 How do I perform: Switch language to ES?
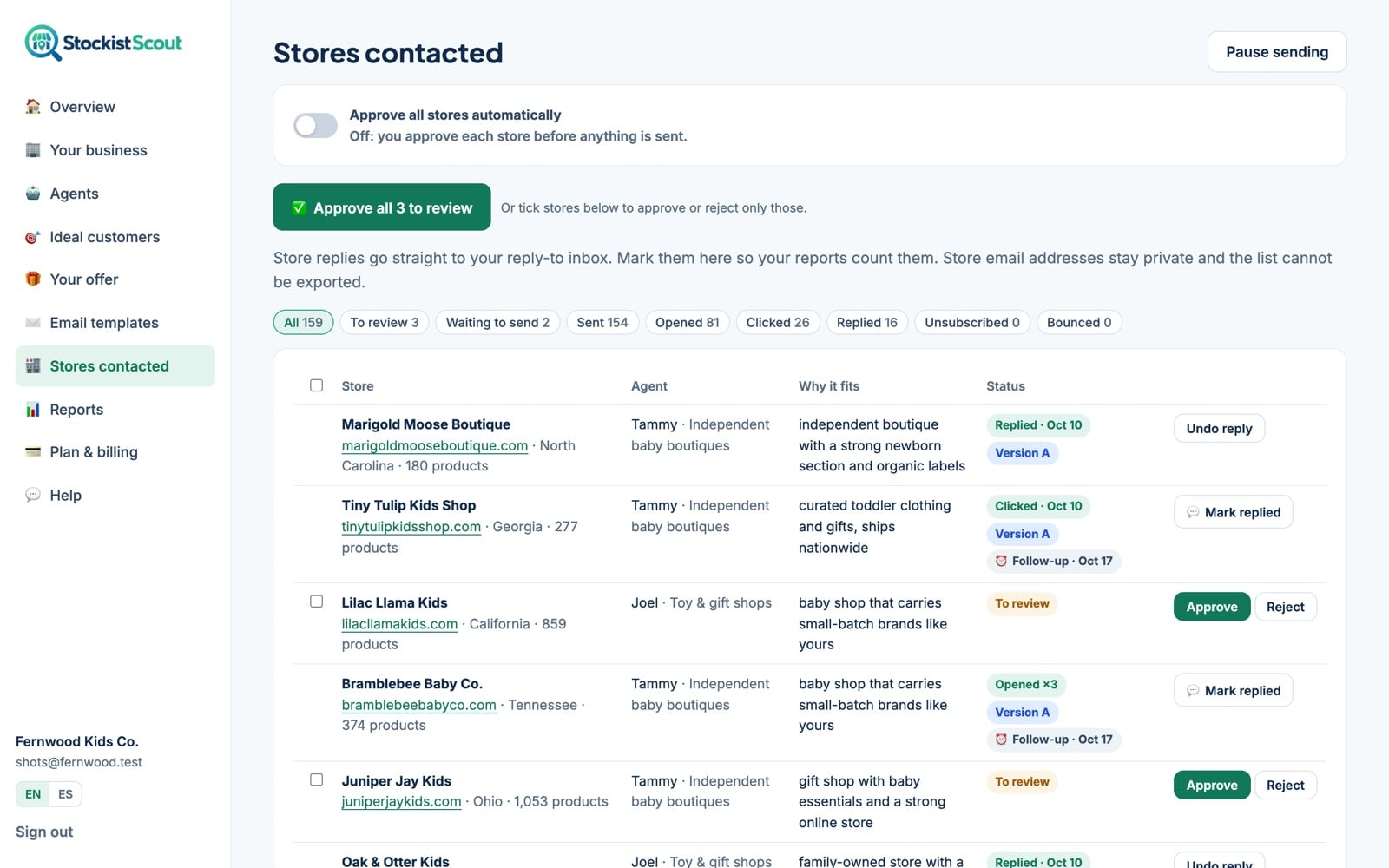point(65,794)
